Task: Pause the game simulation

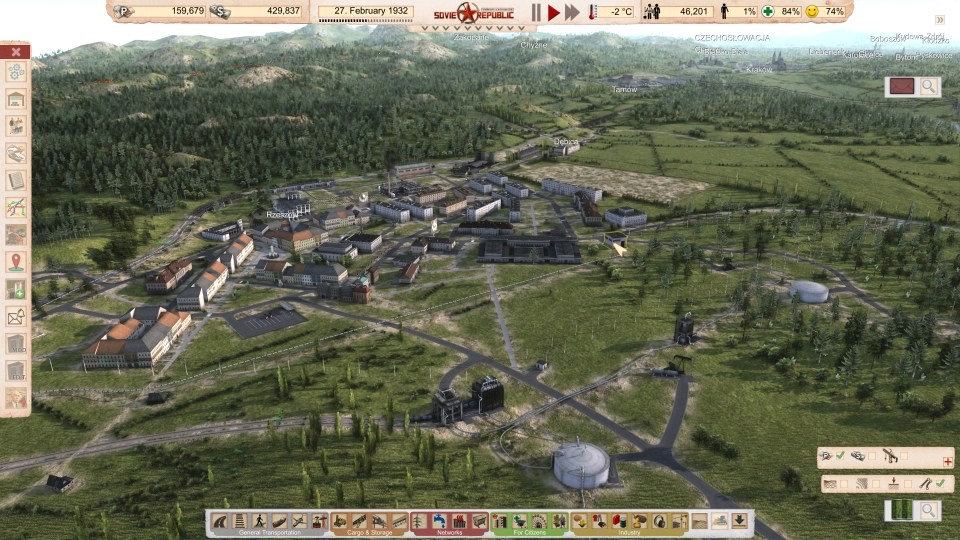Action: point(536,12)
